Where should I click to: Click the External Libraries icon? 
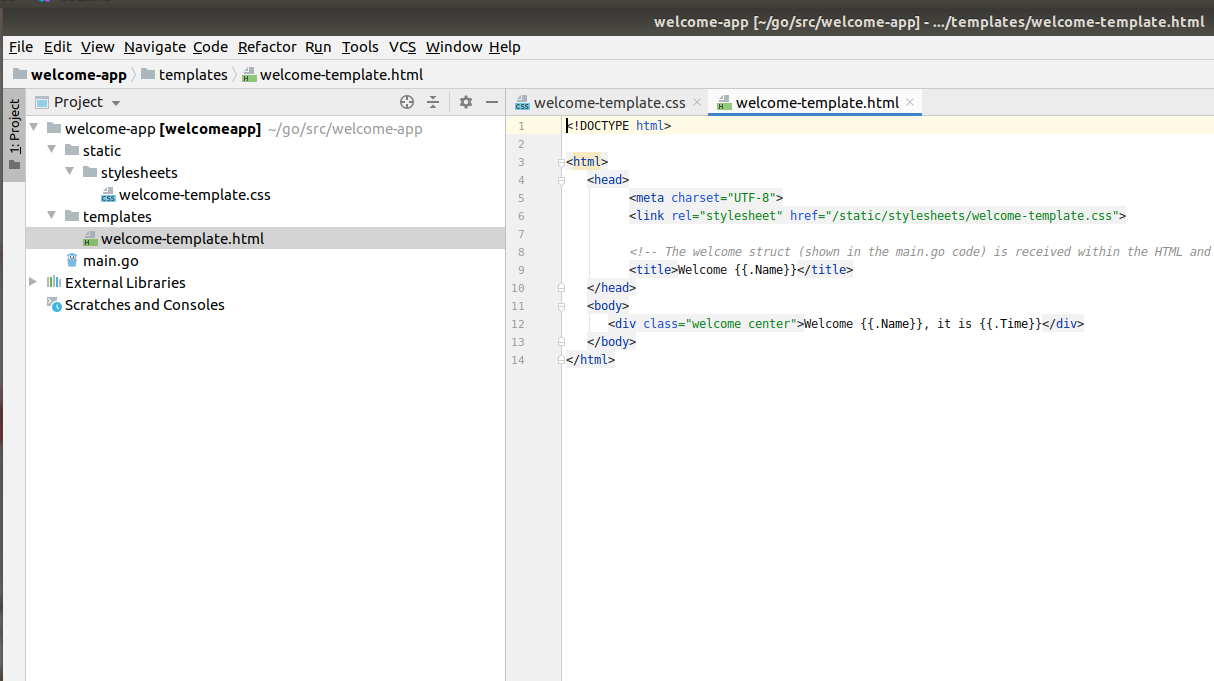coord(54,283)
